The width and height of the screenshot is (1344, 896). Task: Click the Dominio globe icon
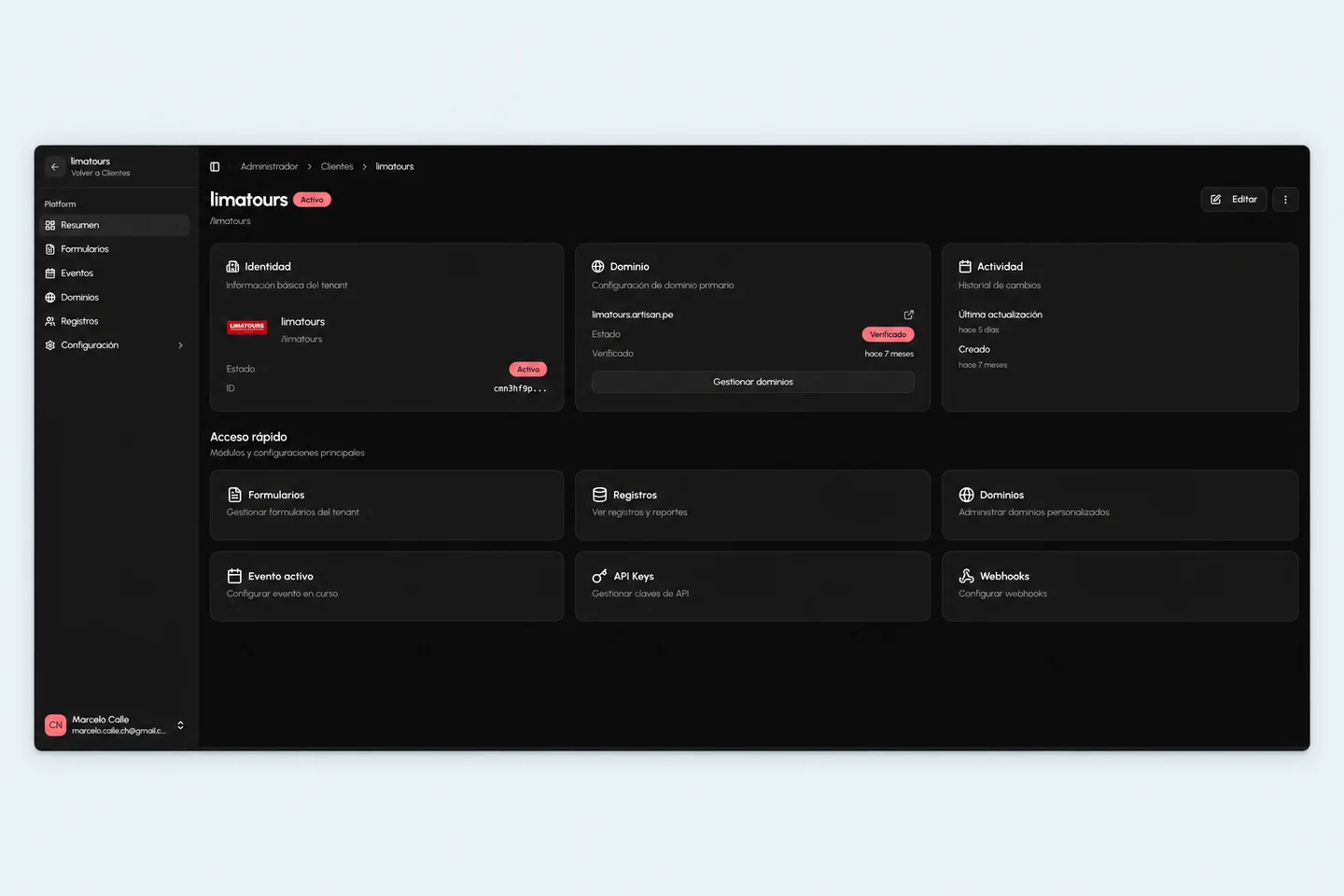(598, 267)
